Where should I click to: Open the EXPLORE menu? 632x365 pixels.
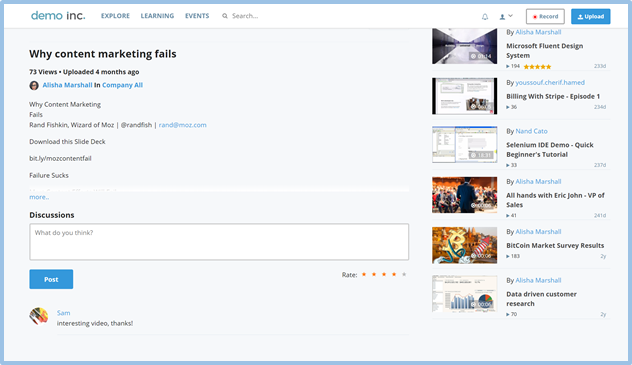click(115, 16)
